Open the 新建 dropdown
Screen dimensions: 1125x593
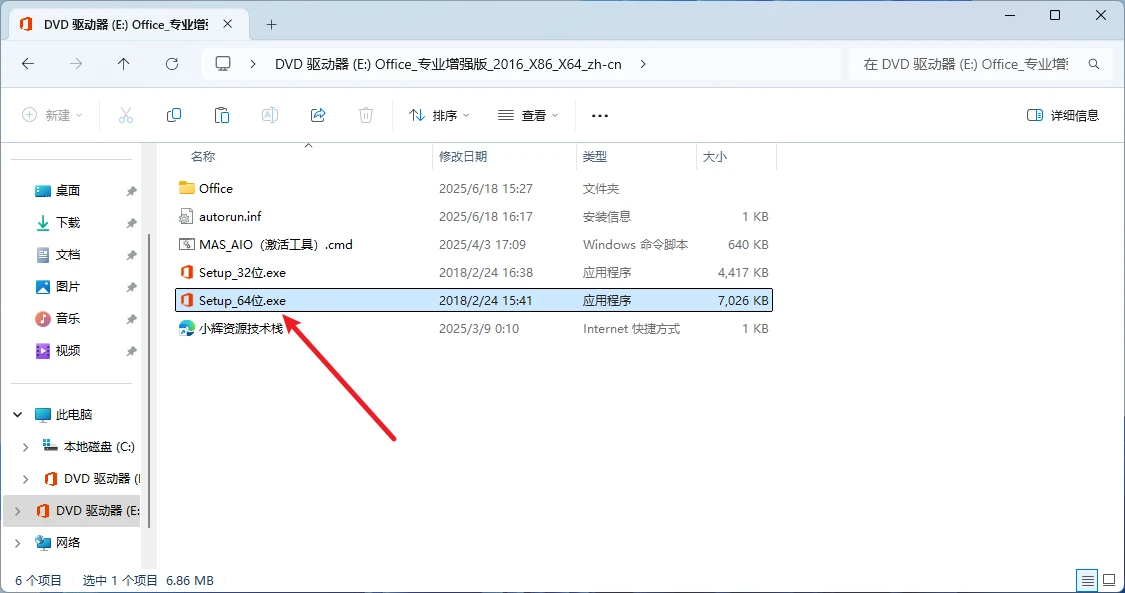[x=52, y=115]
